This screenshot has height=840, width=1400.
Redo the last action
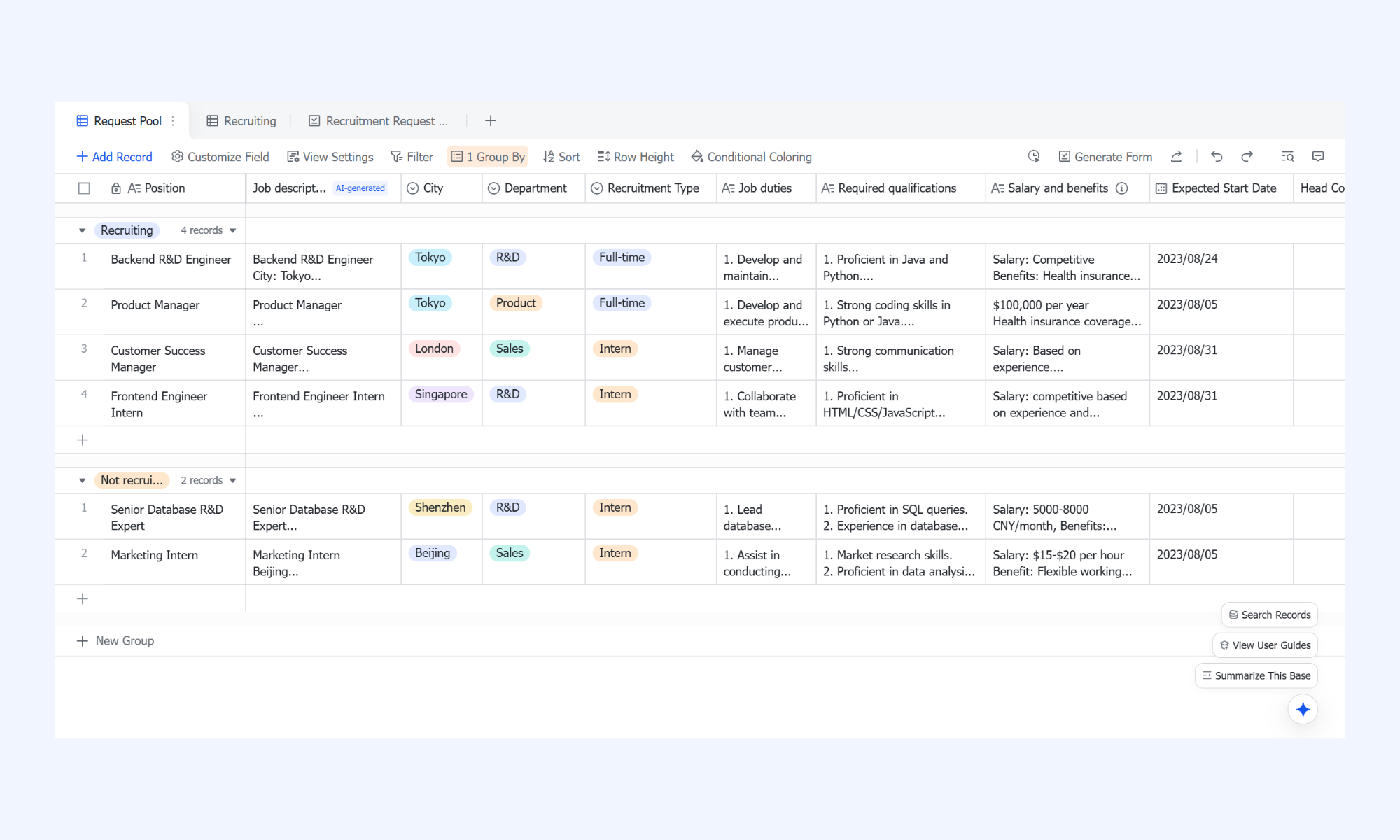(x=1247, y=157)
